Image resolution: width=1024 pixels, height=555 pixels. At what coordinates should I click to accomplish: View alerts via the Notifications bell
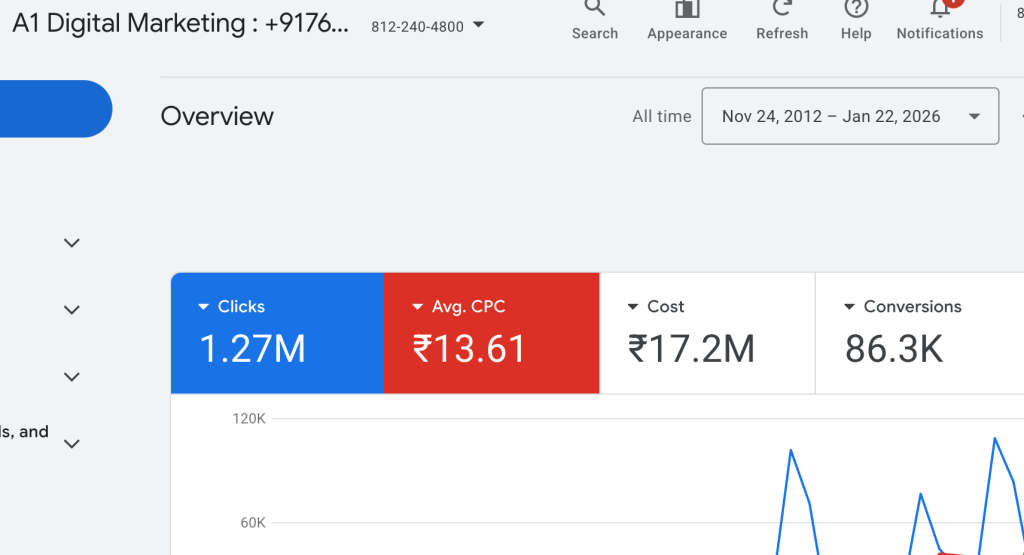tap(939, 12)
